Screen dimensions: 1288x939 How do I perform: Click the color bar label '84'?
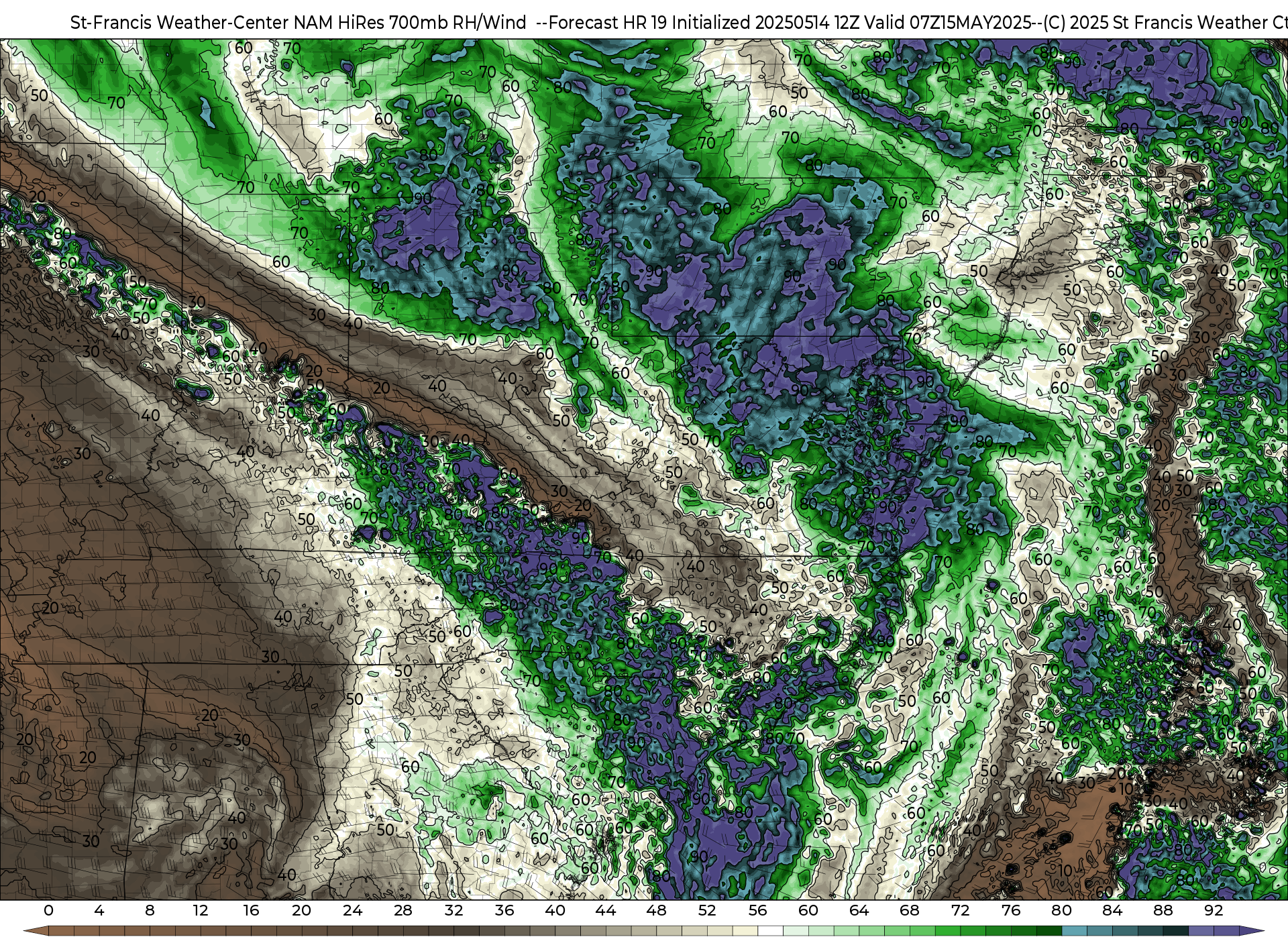[x=1112, y=910]
